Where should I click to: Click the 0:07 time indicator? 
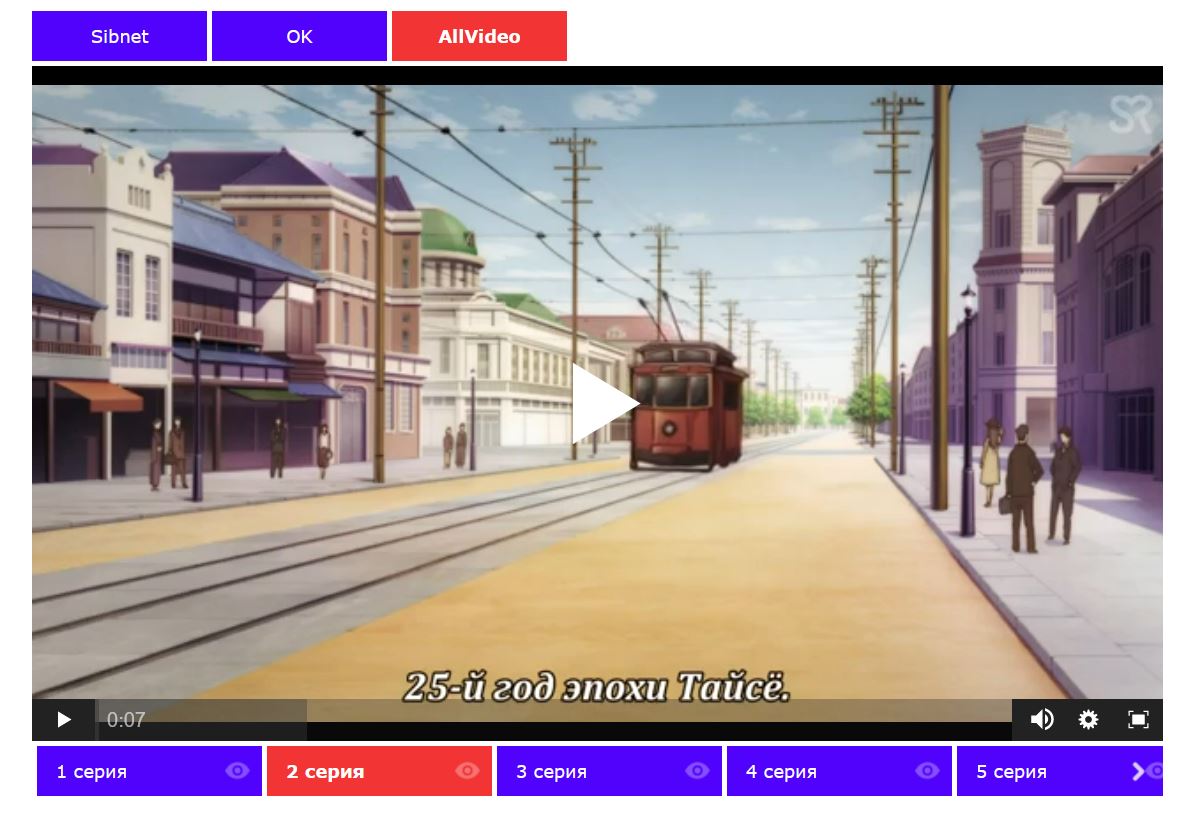tap(126, 720)
